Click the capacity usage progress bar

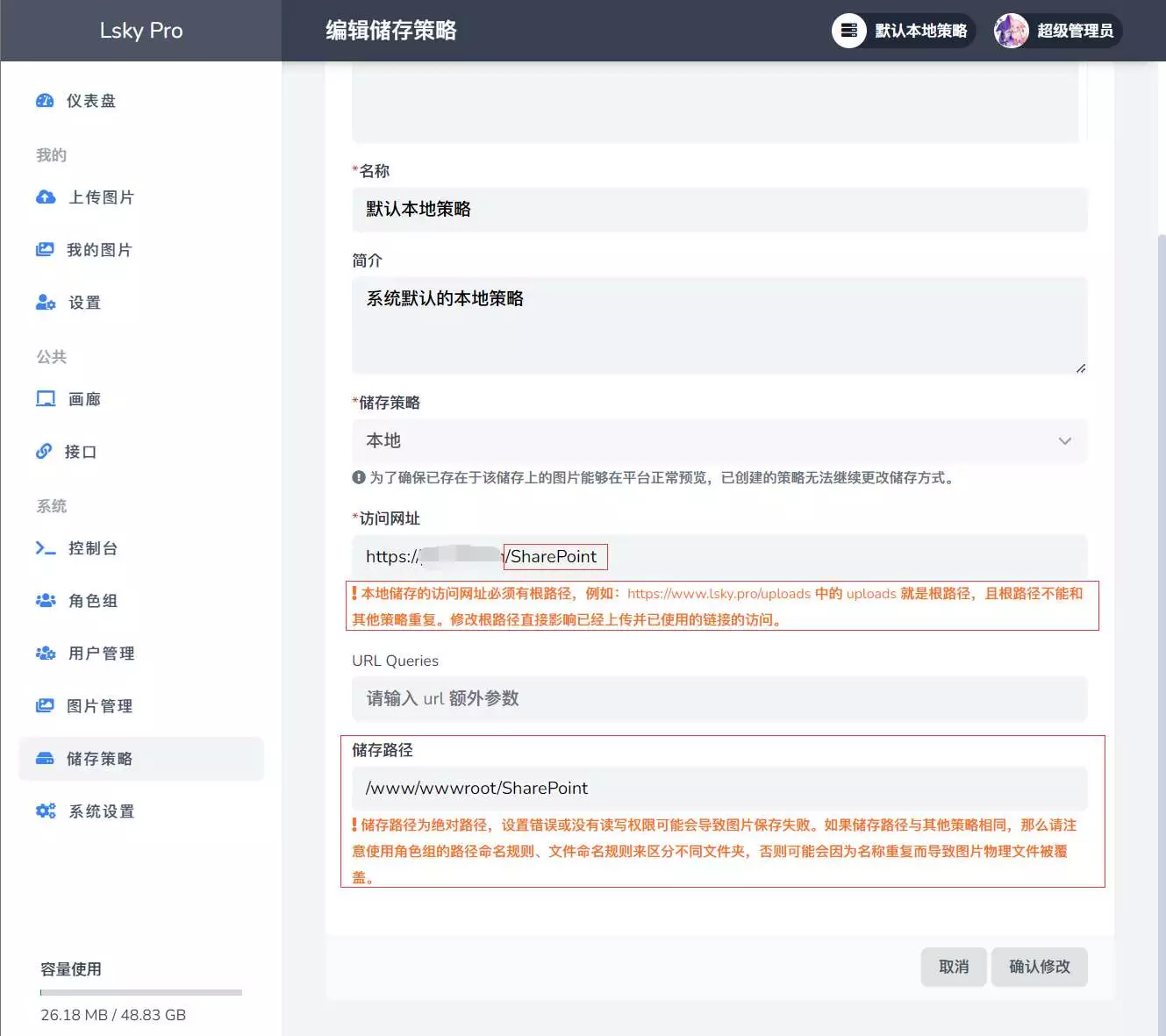click(x=140, y=992)
